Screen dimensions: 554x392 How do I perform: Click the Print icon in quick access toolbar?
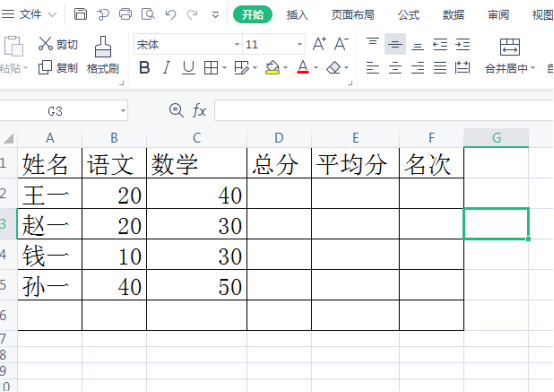pos(125,14)
